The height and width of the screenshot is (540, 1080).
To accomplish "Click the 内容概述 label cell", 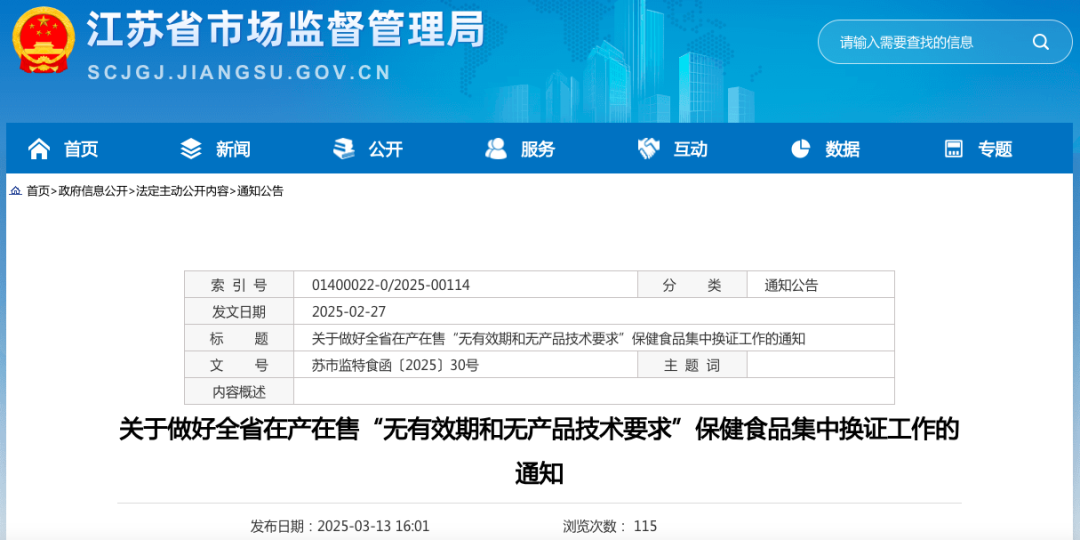I will [239, 393].
